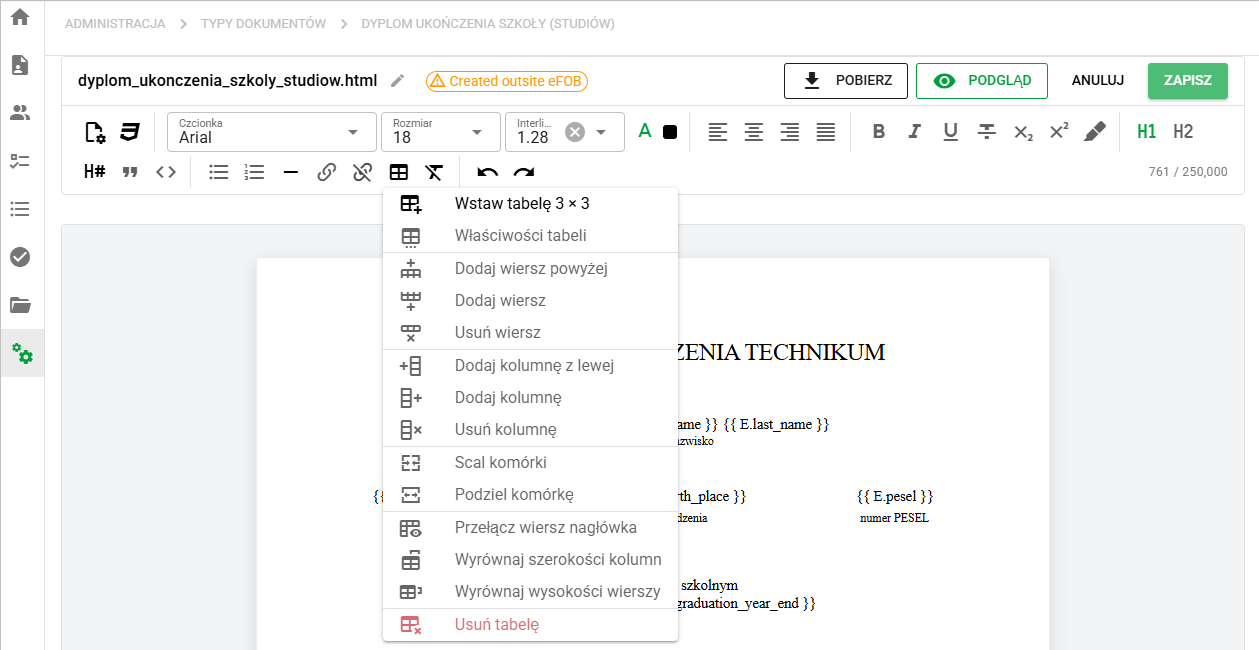The image size is (1259, 650).
Task: Insert a blockquote
Action: (130, 172)
